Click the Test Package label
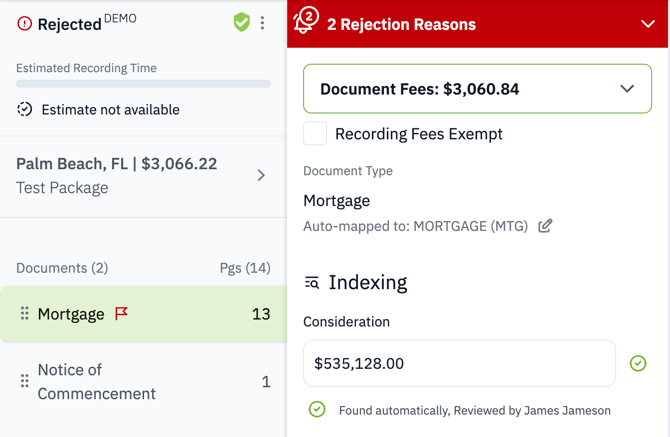This screenshot has height=437, width=670. (62, 188)
